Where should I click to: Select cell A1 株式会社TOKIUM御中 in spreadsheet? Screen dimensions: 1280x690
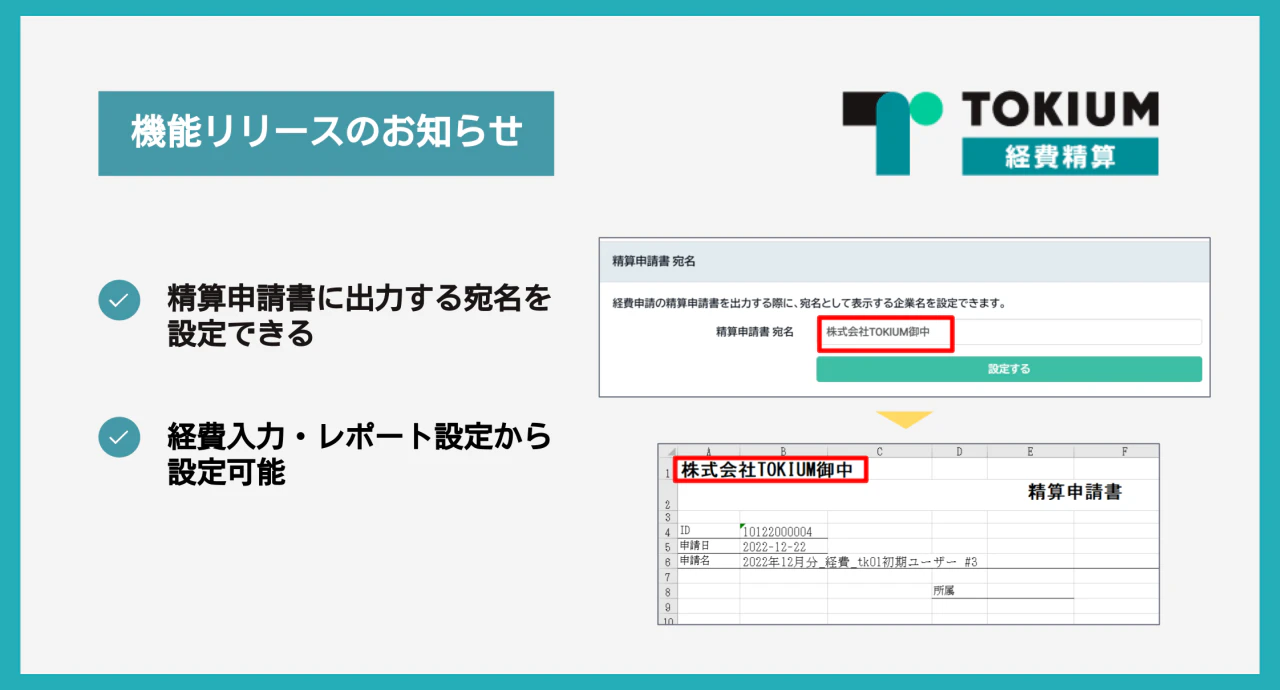point(770,470)
